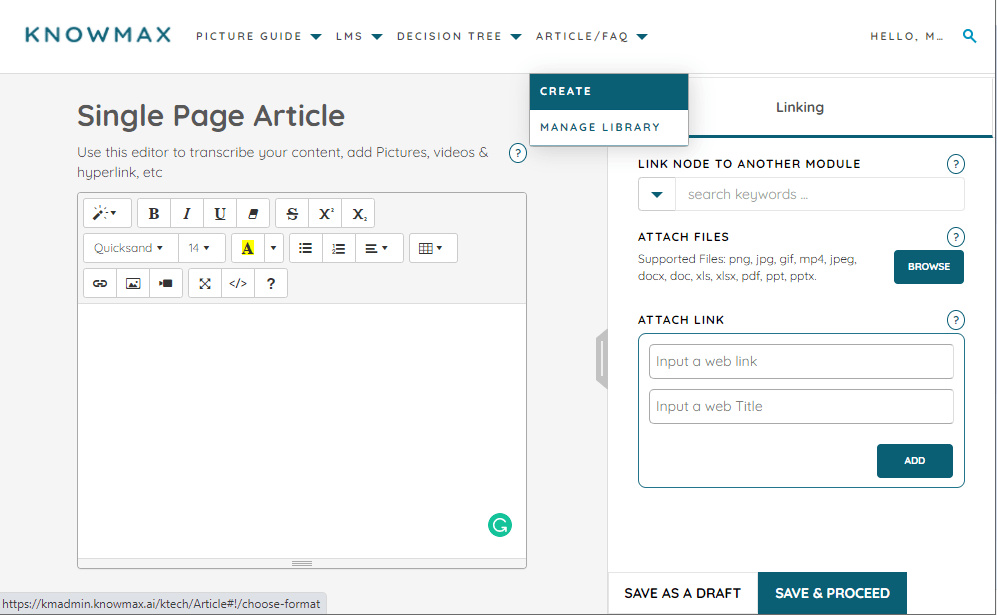Open the Grammarly checker in the editor
Image resolution: width=997 pixels, height=615 pixels.
499,524
